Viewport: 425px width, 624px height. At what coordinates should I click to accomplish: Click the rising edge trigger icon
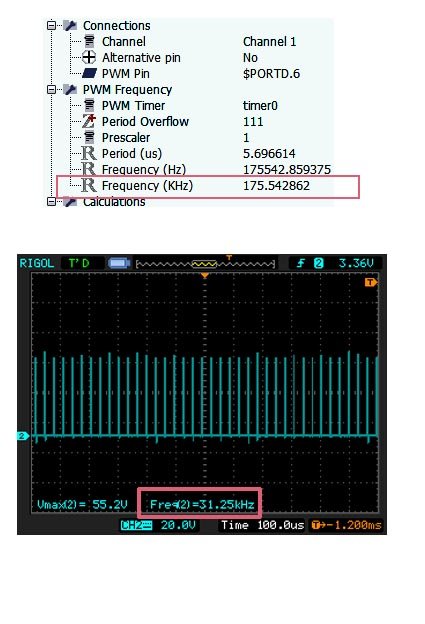(x=301, y=263)
